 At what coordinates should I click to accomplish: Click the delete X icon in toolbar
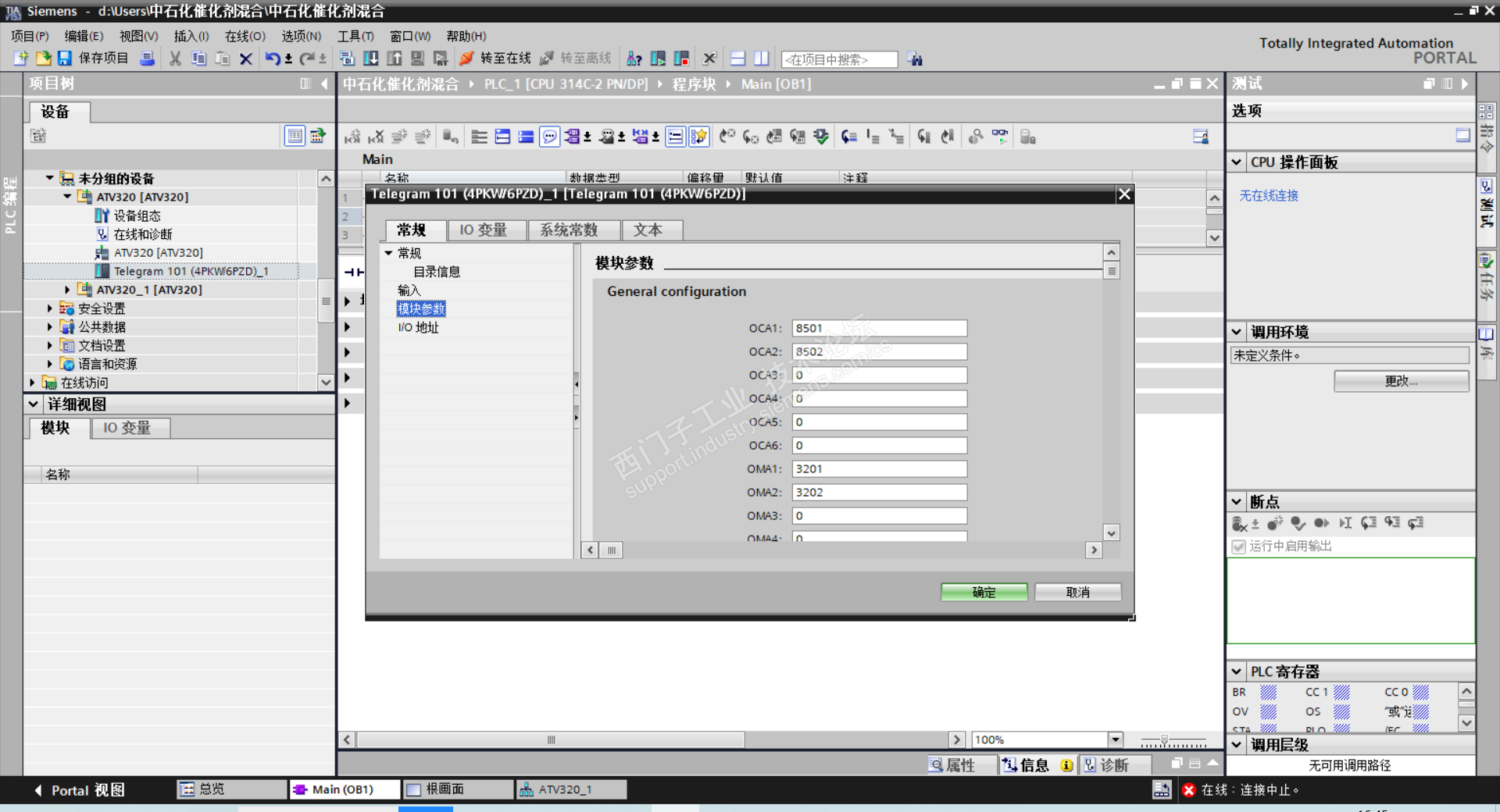[245, 59]
